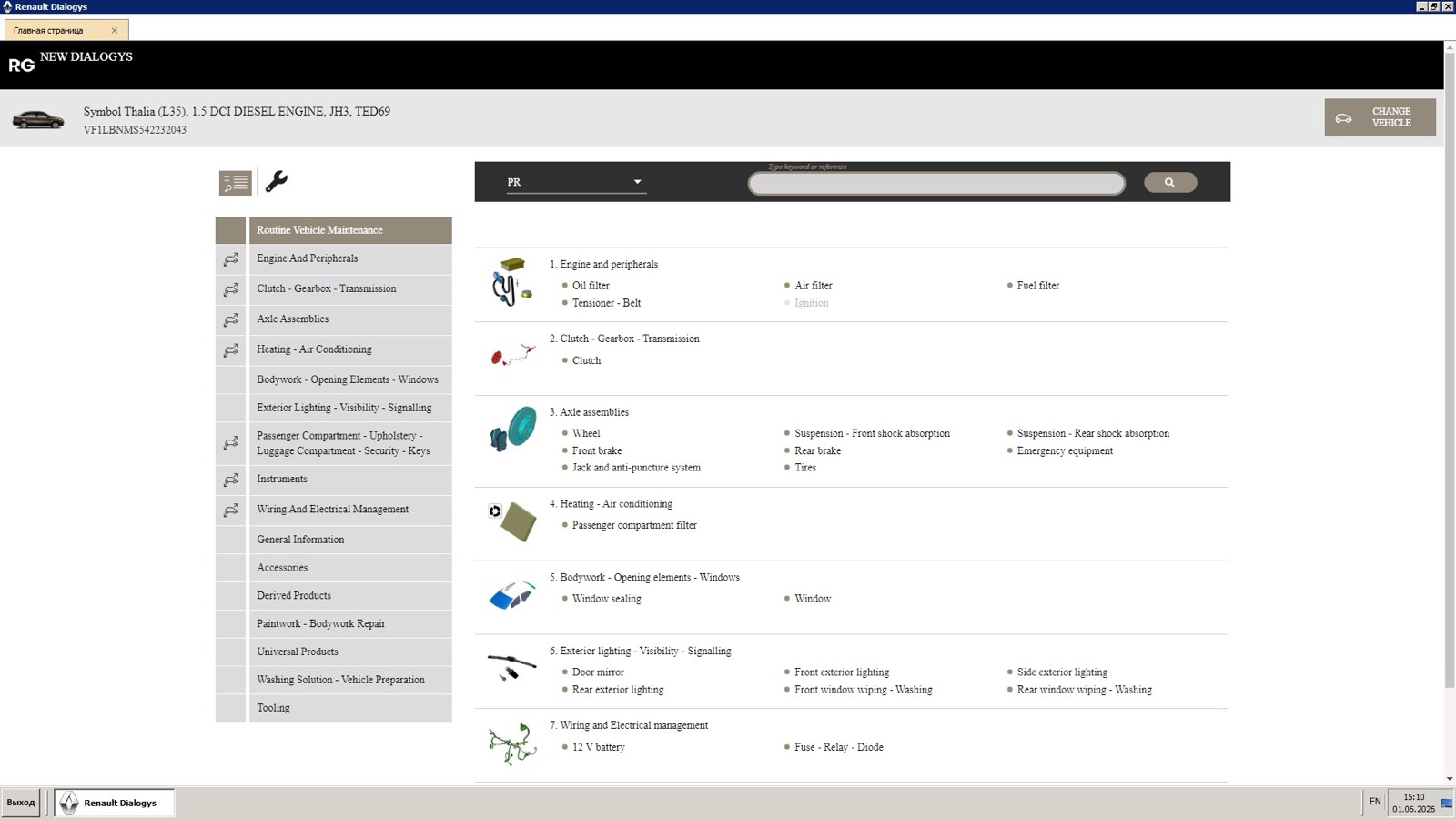Screen dimensions: 1456x819
Task: Select Wiring And Electrical Management sidebar item
Action: pos(350,510)
